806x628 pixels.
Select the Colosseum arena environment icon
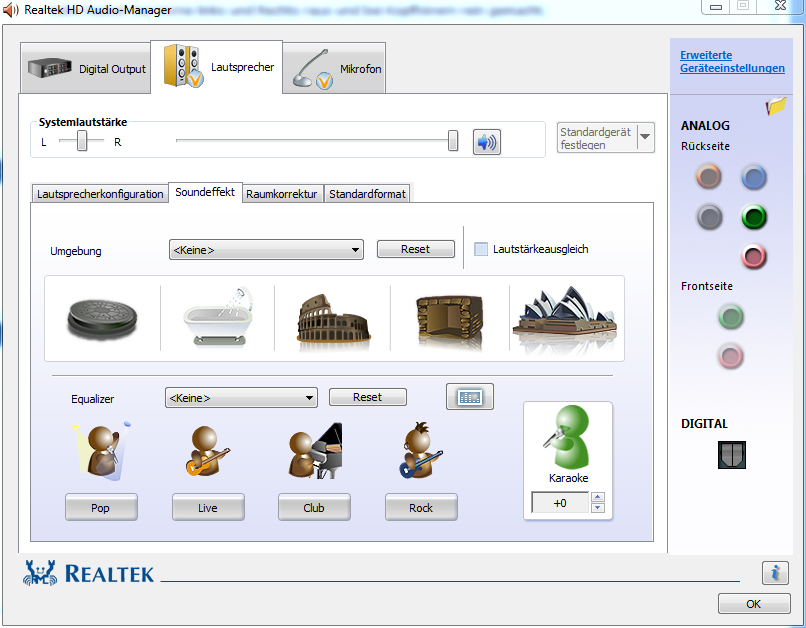(x=333, y=319)
